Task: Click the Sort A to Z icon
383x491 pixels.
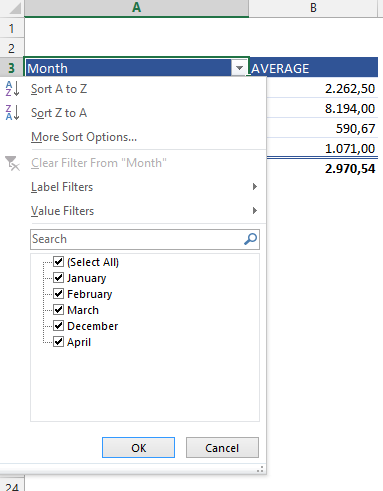Action: [x=12, y=89]
